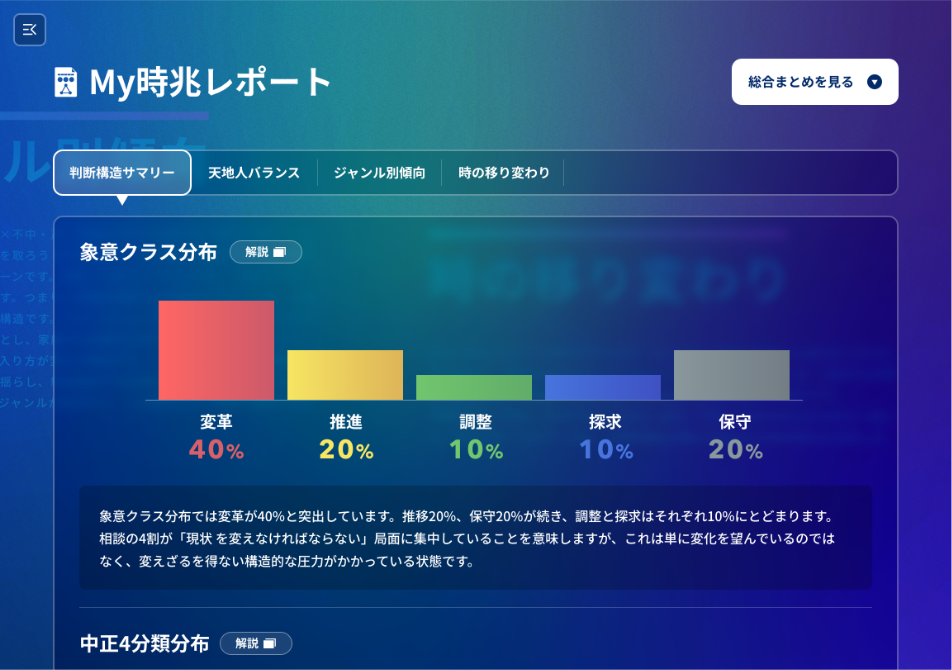The image size is (952, 670).
Task: Select the yellow 推進 bar
Action: pos(345,375)
